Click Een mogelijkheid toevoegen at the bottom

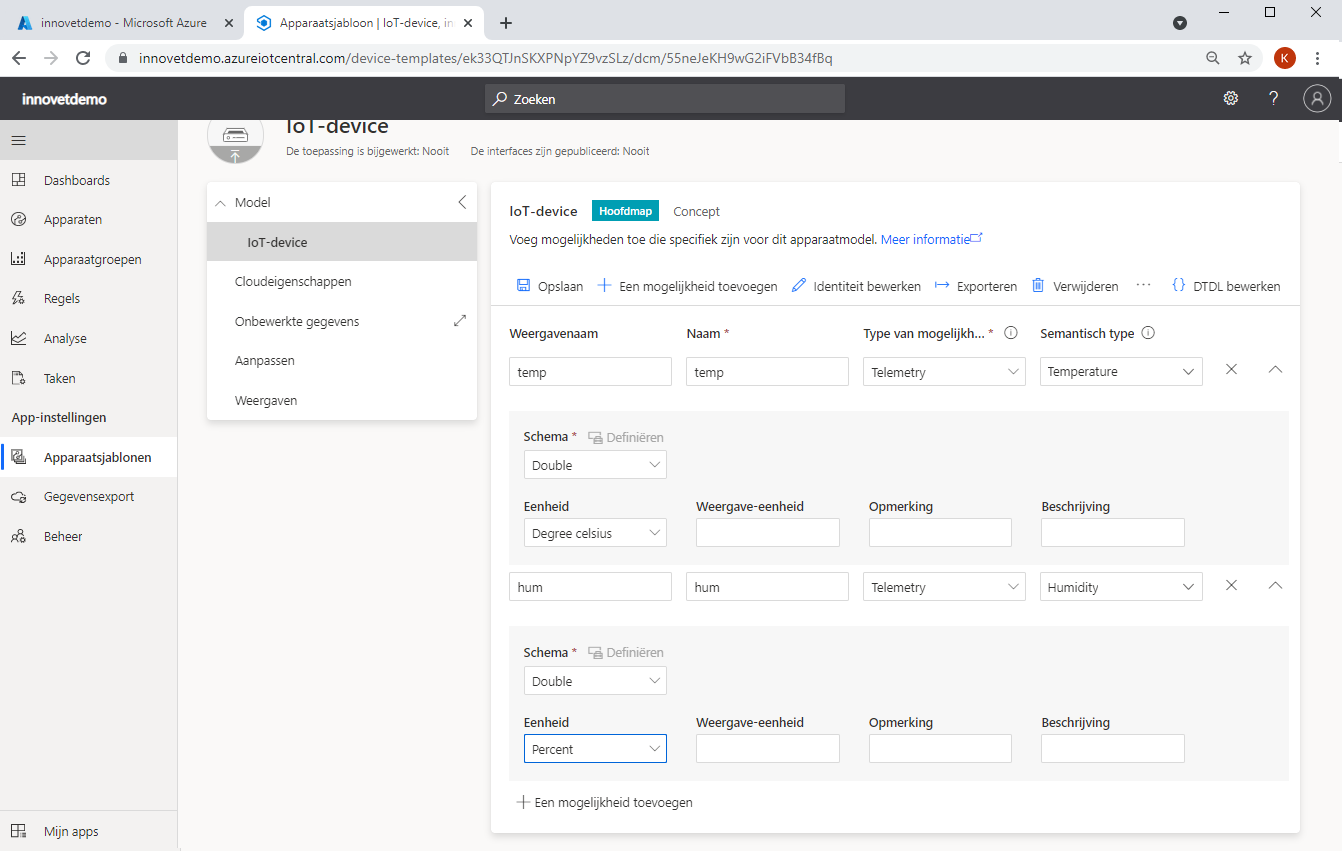pos(604,802)
